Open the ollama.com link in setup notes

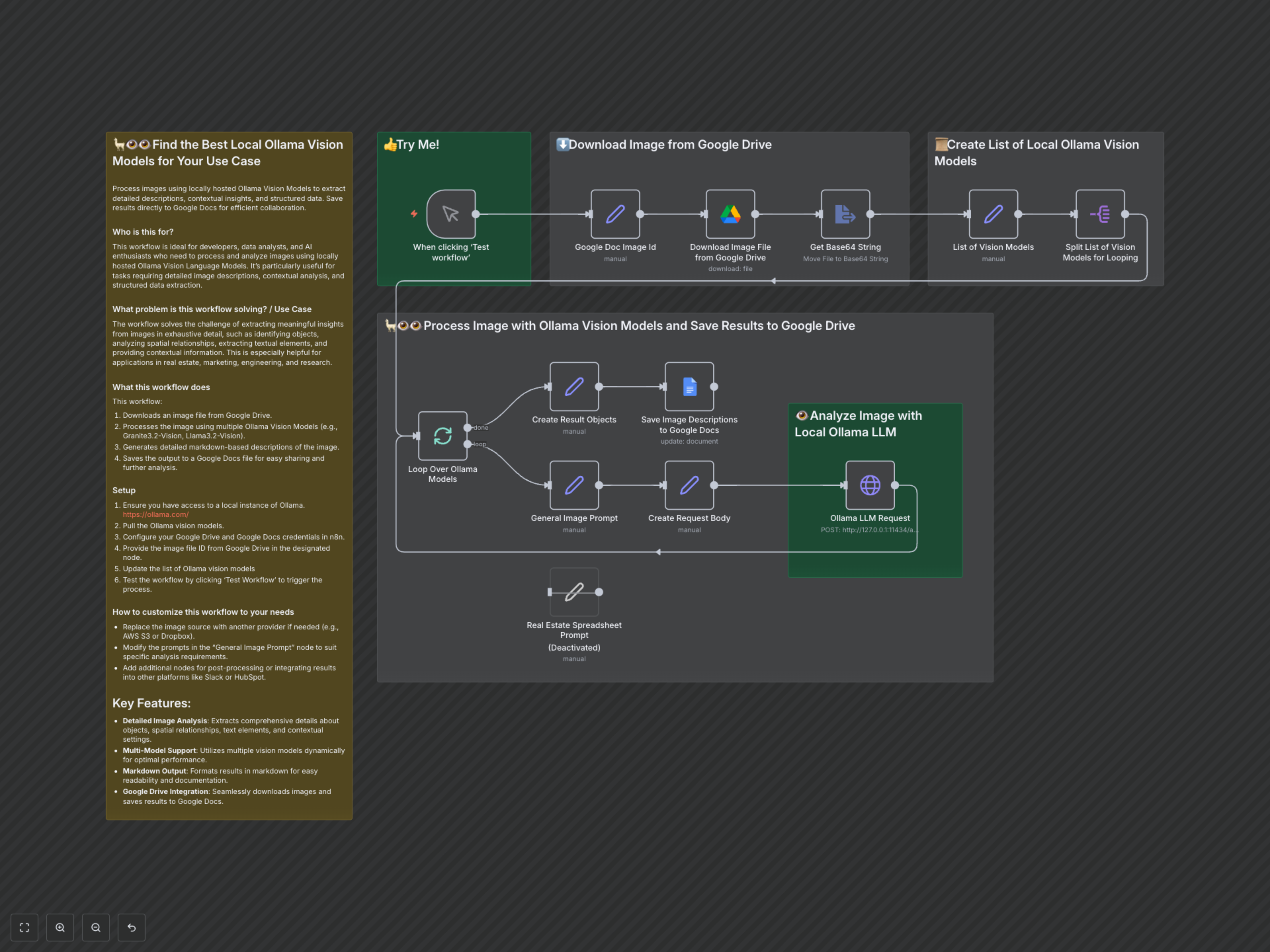click(155, 515)
